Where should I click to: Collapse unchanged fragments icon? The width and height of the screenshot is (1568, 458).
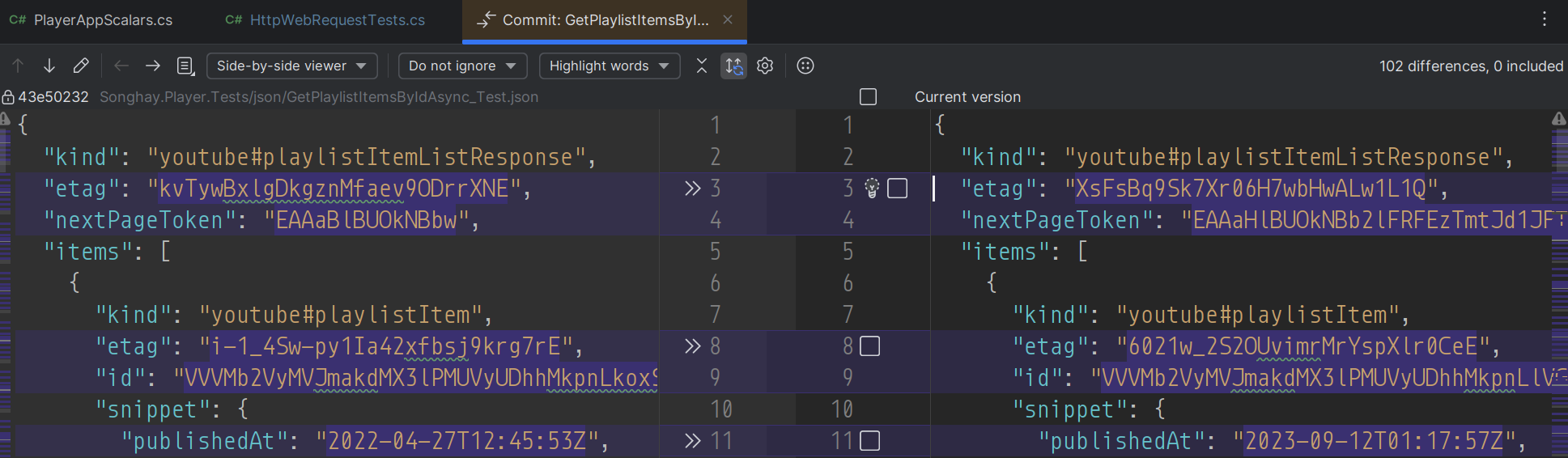click(702, 66)
